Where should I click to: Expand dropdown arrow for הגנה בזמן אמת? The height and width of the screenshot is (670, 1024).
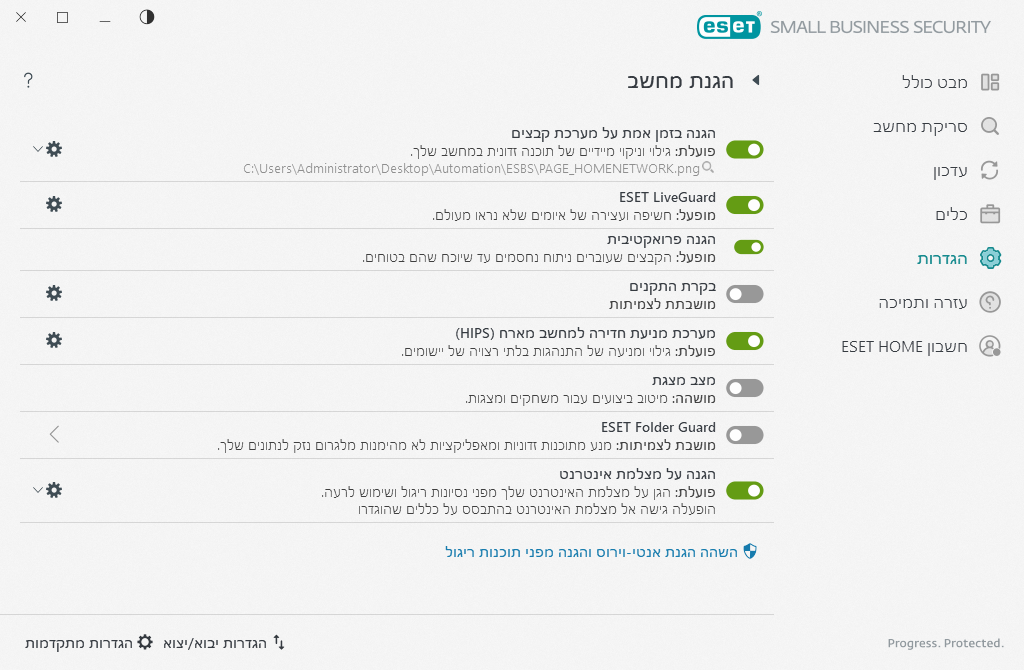[37, 149]
